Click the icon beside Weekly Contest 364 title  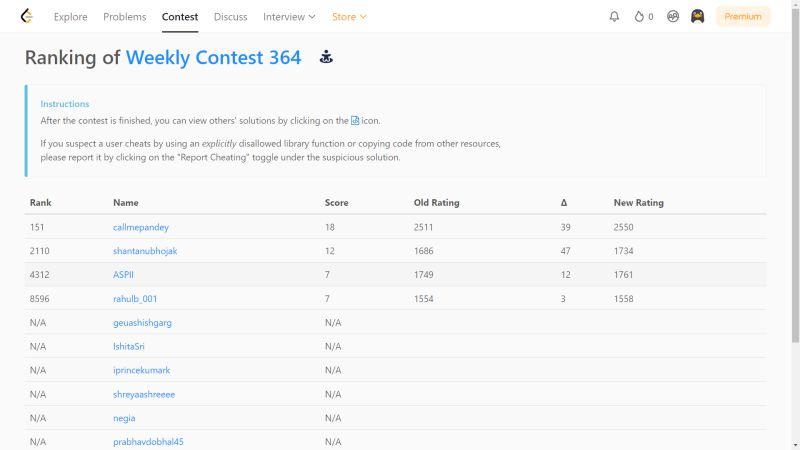(x=326, y=57)
